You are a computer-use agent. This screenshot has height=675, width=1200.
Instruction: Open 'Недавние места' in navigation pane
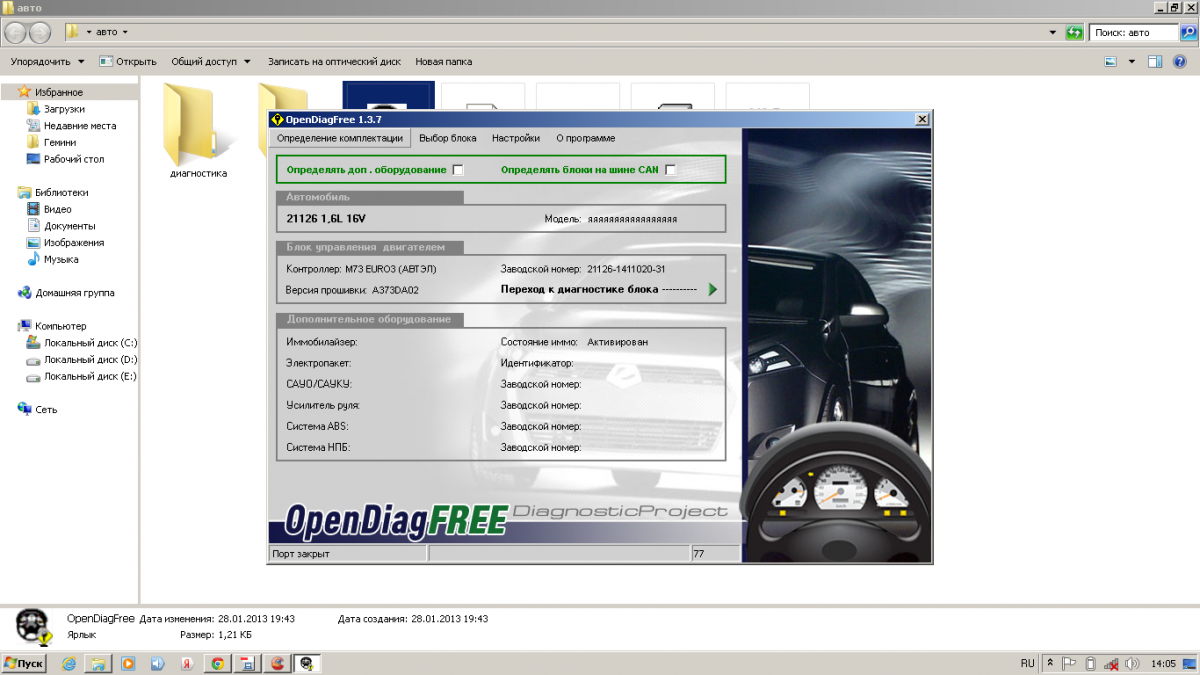click(80, 126)
